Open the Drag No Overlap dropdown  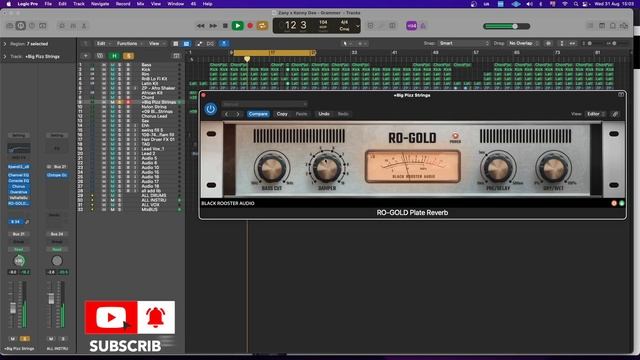pyautogui.click(x=523, y=43)
